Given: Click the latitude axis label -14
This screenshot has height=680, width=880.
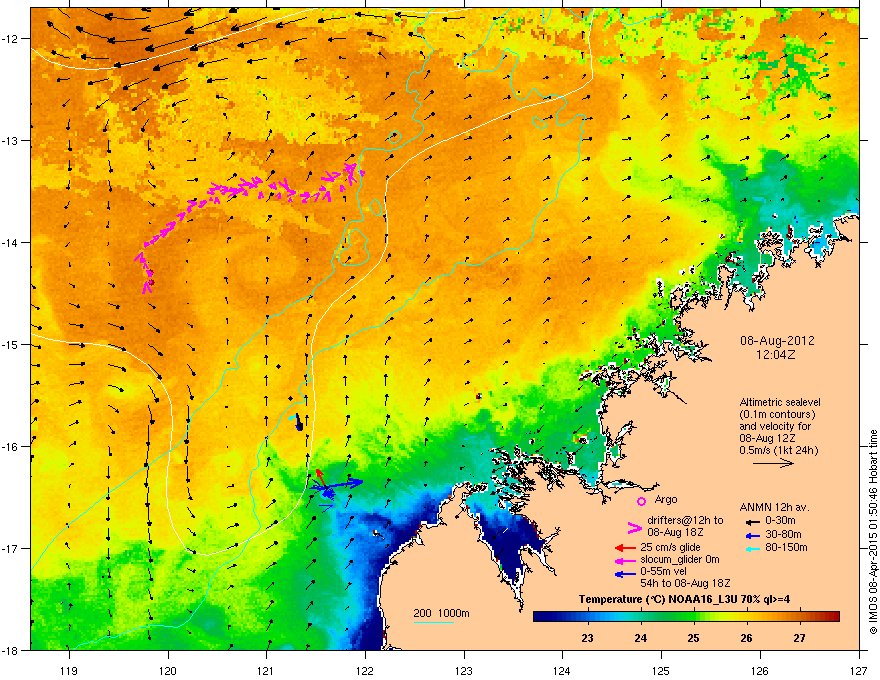Looking at the screenshot, I should 11,243.
